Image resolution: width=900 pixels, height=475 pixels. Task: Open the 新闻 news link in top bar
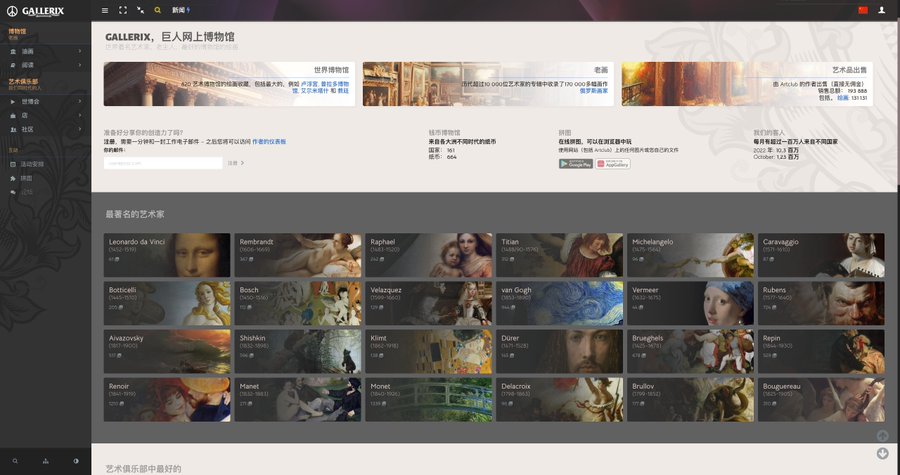[x=180, y=10]
